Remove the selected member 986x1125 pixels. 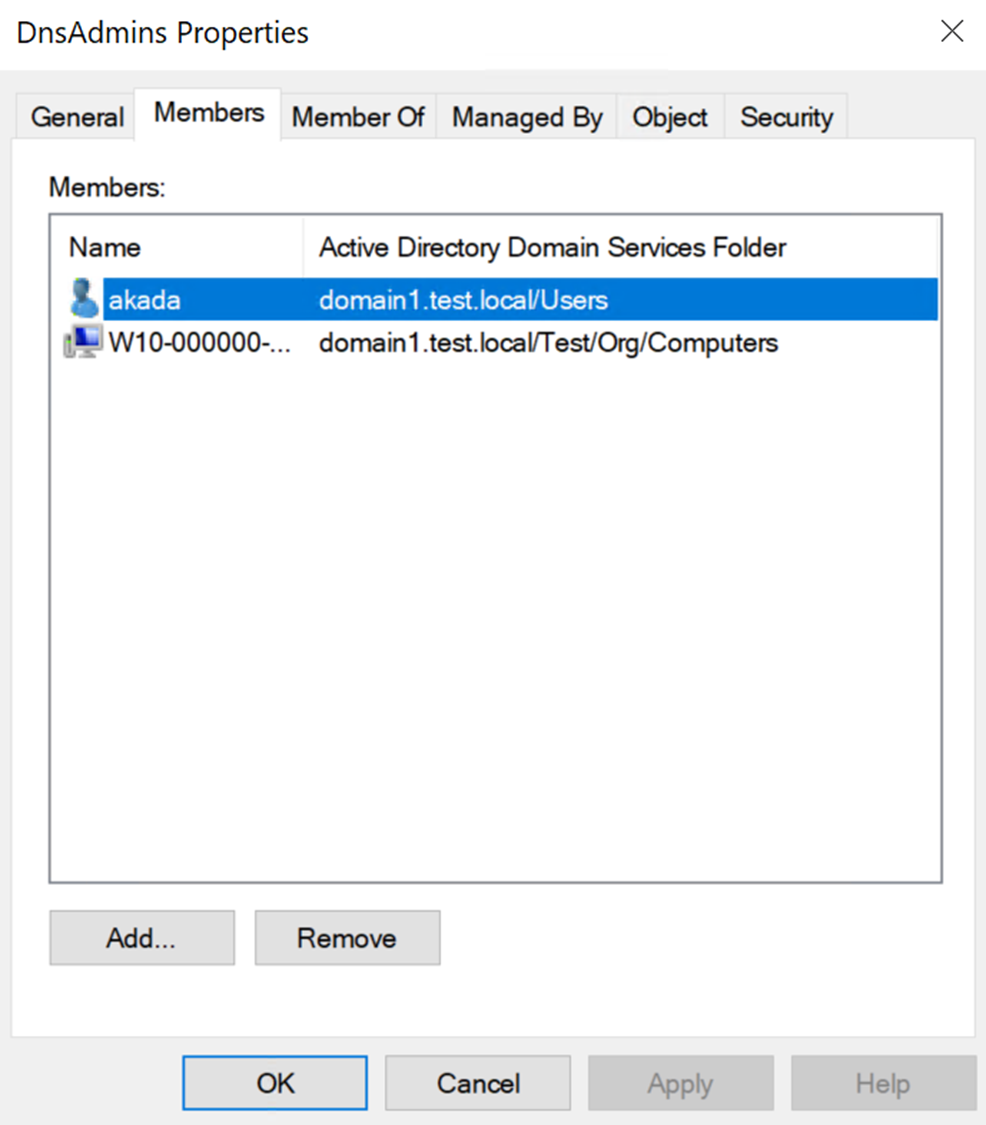tap(347, 938)
